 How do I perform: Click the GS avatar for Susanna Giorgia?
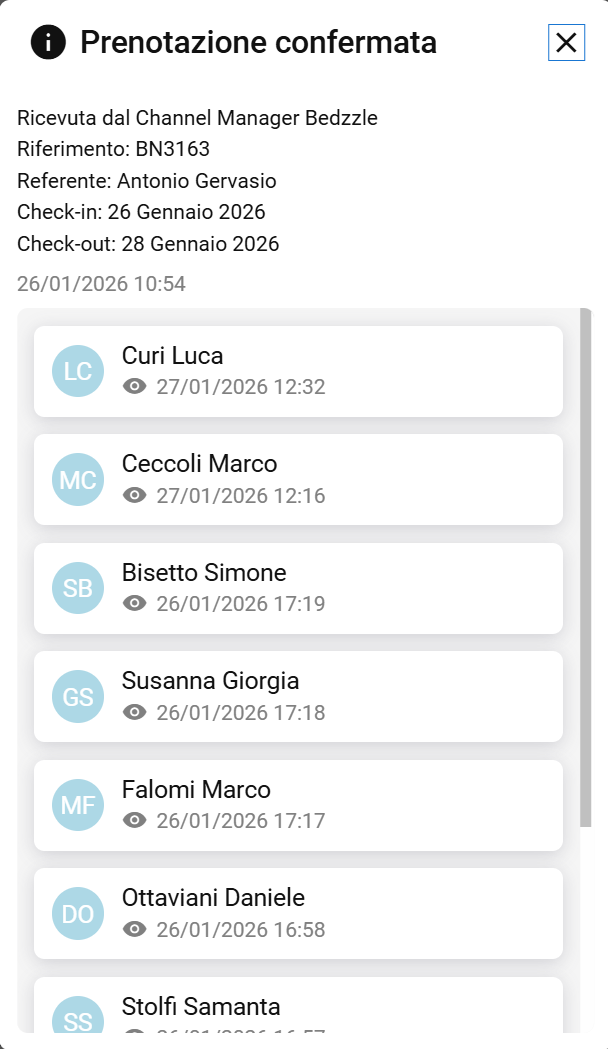[78, 696]
